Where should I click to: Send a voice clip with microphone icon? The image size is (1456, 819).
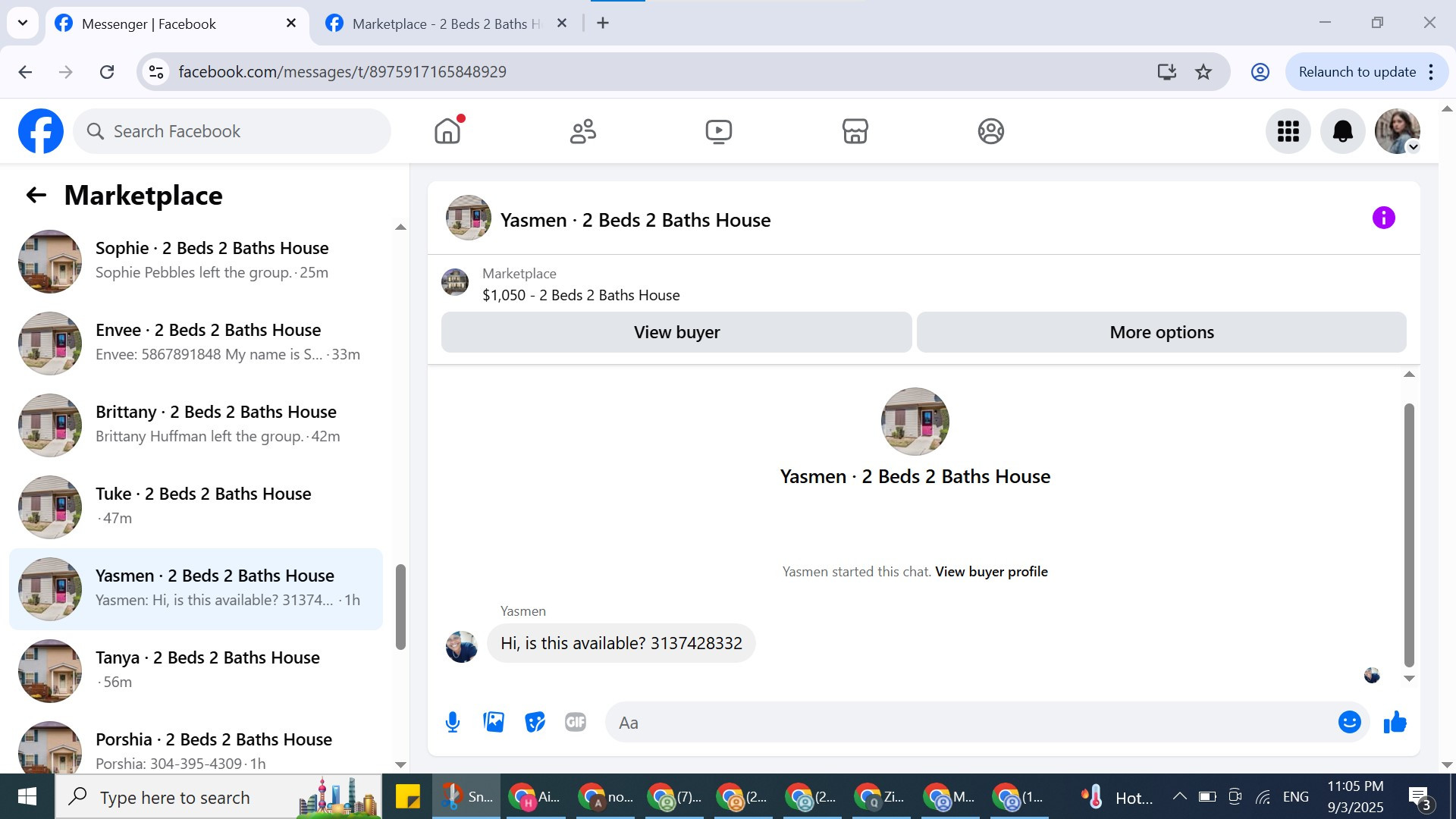453,722
